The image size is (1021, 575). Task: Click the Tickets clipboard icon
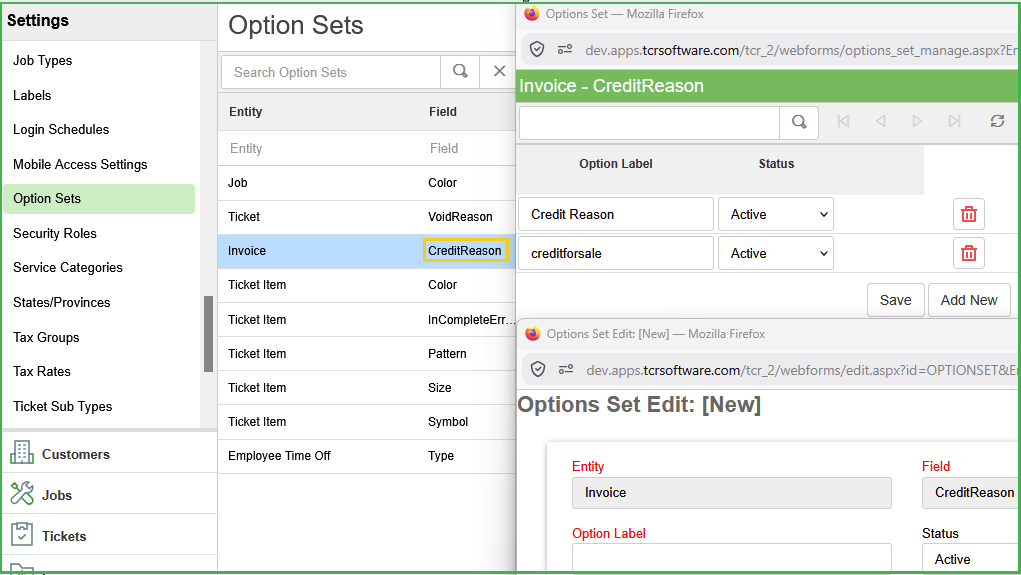[x=21, y=535]
